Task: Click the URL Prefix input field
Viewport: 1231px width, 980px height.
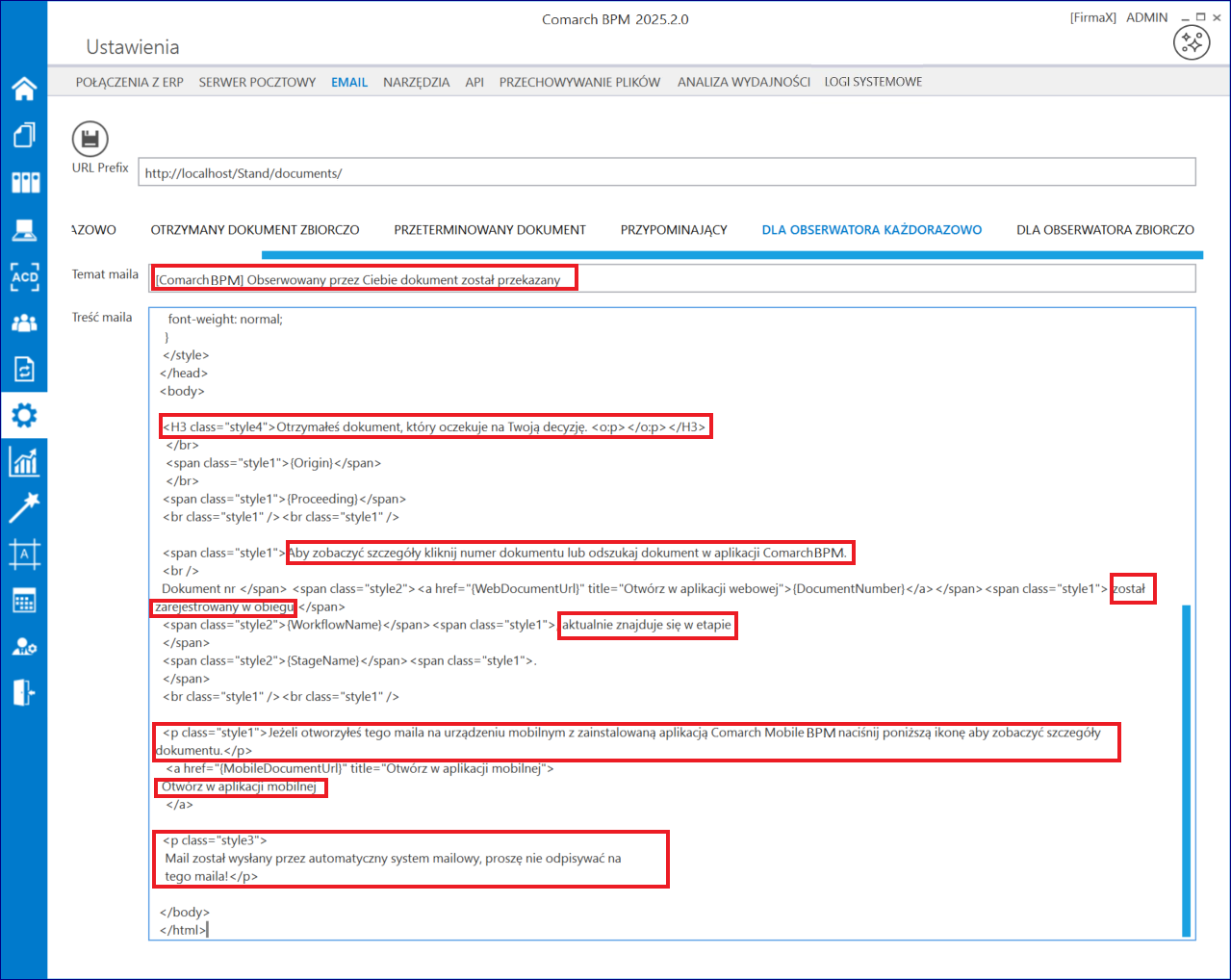Action: pyautogui.click(x=666, y=172)
